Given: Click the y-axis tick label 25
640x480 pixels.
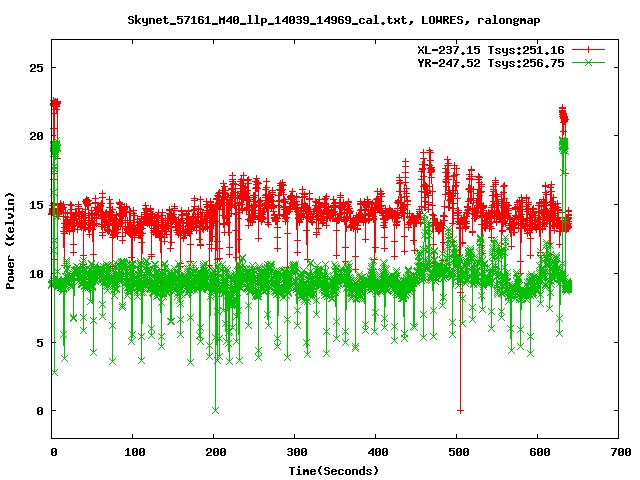Looking at the screenshot, I should (36, 68).
